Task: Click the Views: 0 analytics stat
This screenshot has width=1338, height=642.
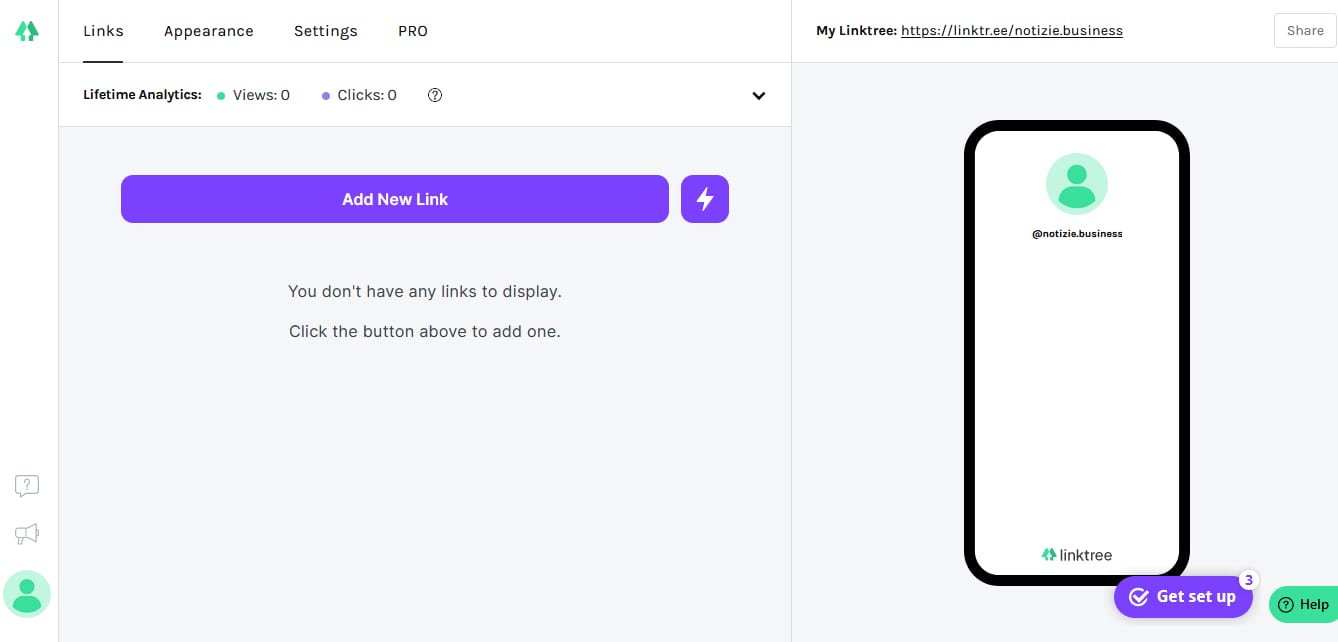Action: pos(254,95)
